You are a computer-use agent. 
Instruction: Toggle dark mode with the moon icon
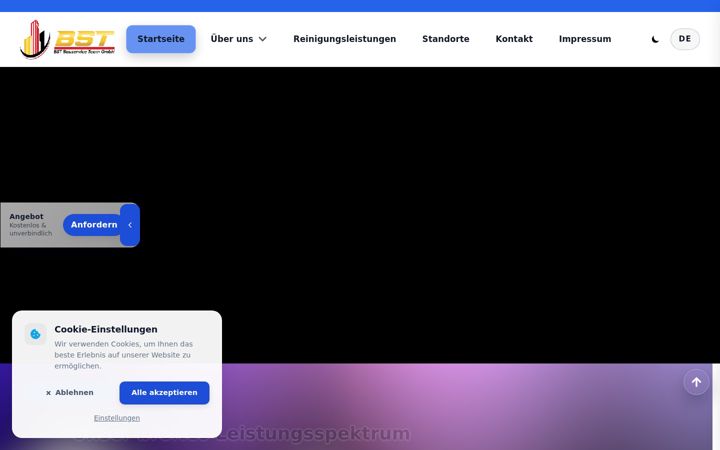point(655,39)
